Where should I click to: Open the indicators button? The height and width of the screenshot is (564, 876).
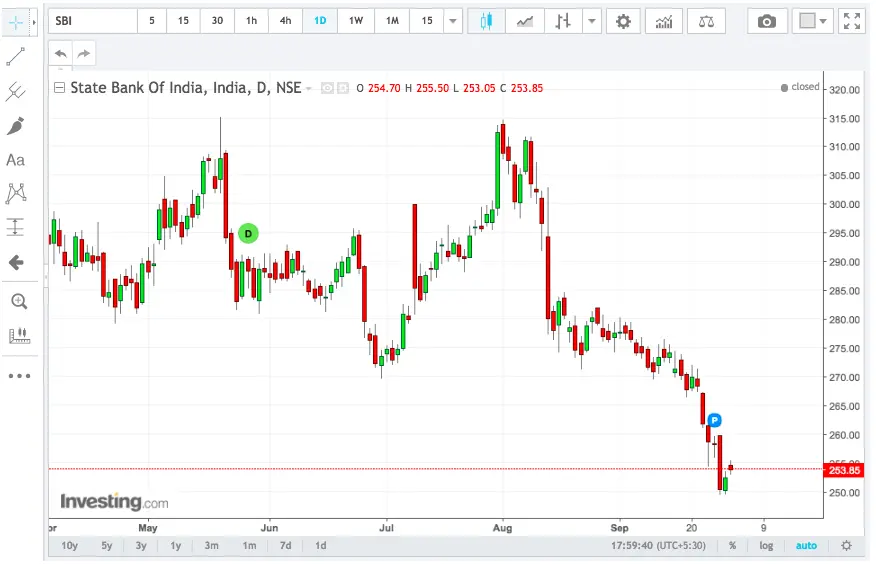[664, 21]
